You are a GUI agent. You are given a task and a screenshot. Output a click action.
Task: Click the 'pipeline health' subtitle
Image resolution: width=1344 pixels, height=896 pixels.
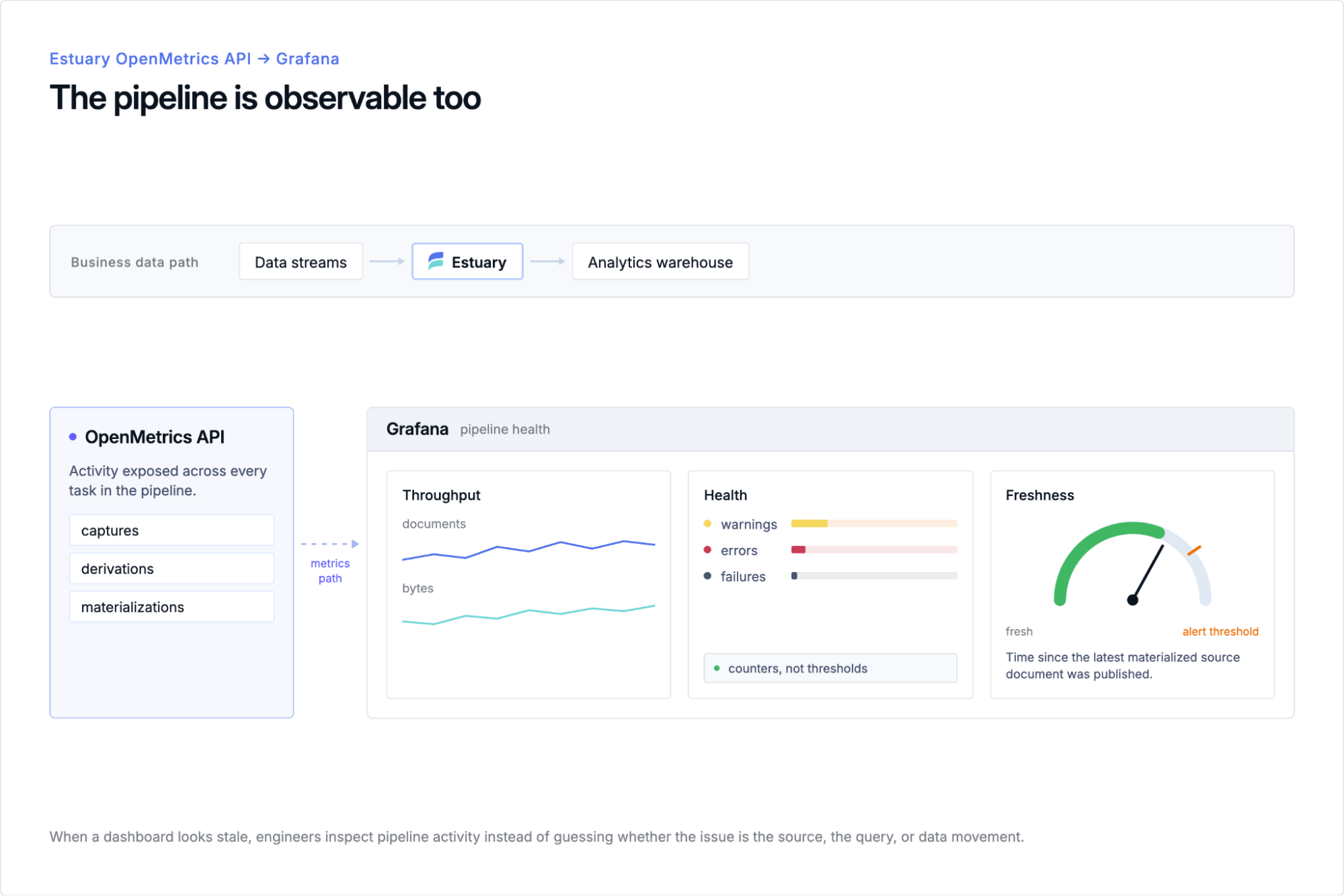point(505,430)
